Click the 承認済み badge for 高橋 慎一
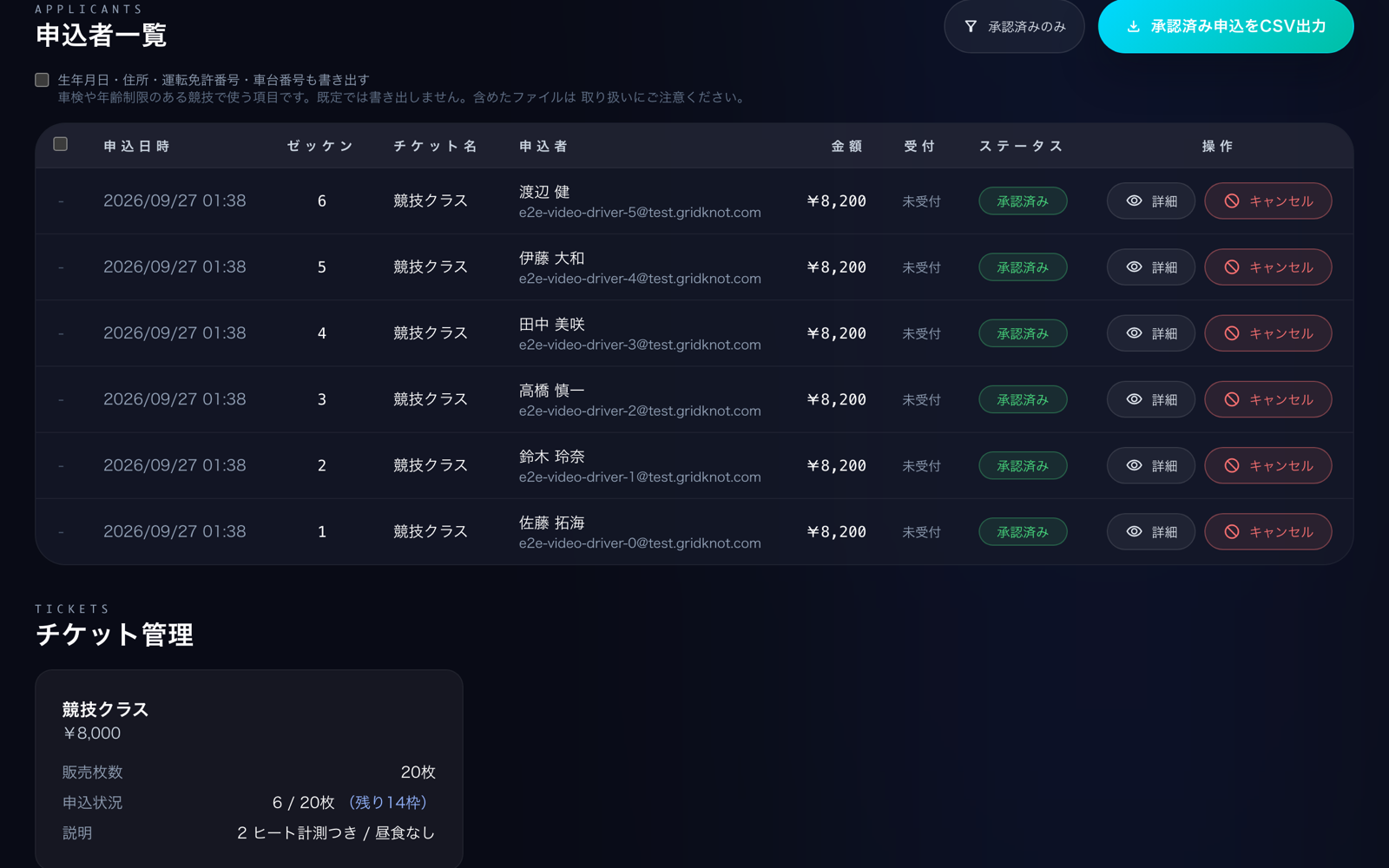This screenshot has width=1389, height=868. point(1023,399)
